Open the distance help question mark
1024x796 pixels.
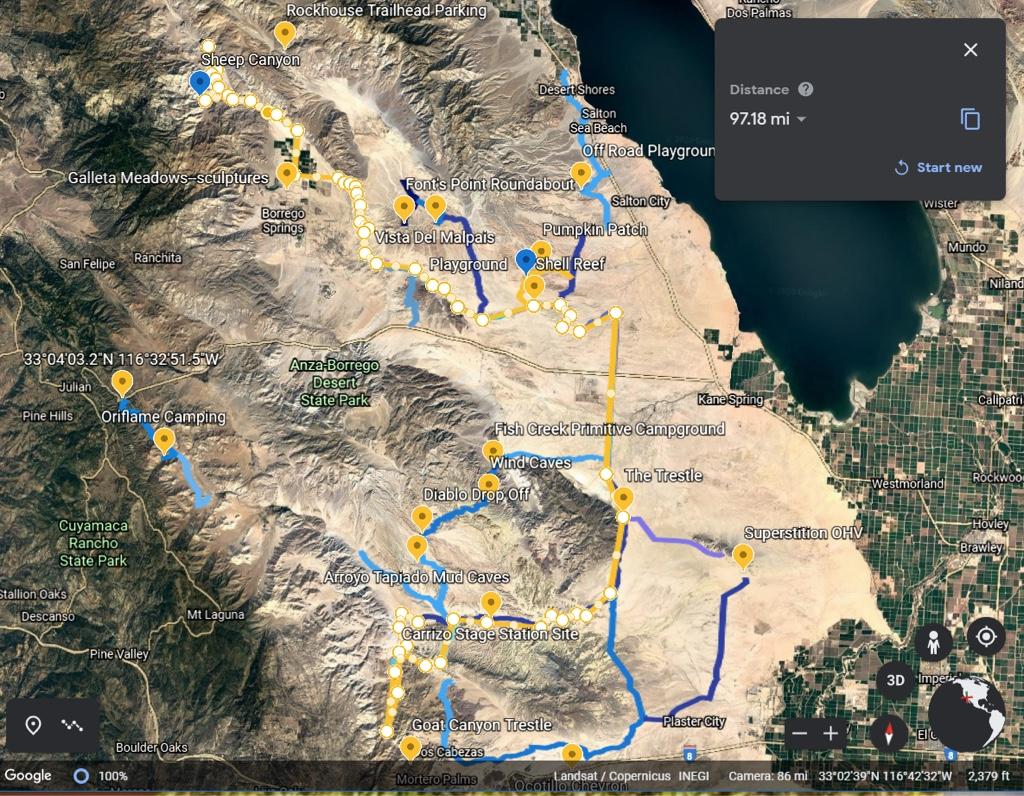coord(806,89)
